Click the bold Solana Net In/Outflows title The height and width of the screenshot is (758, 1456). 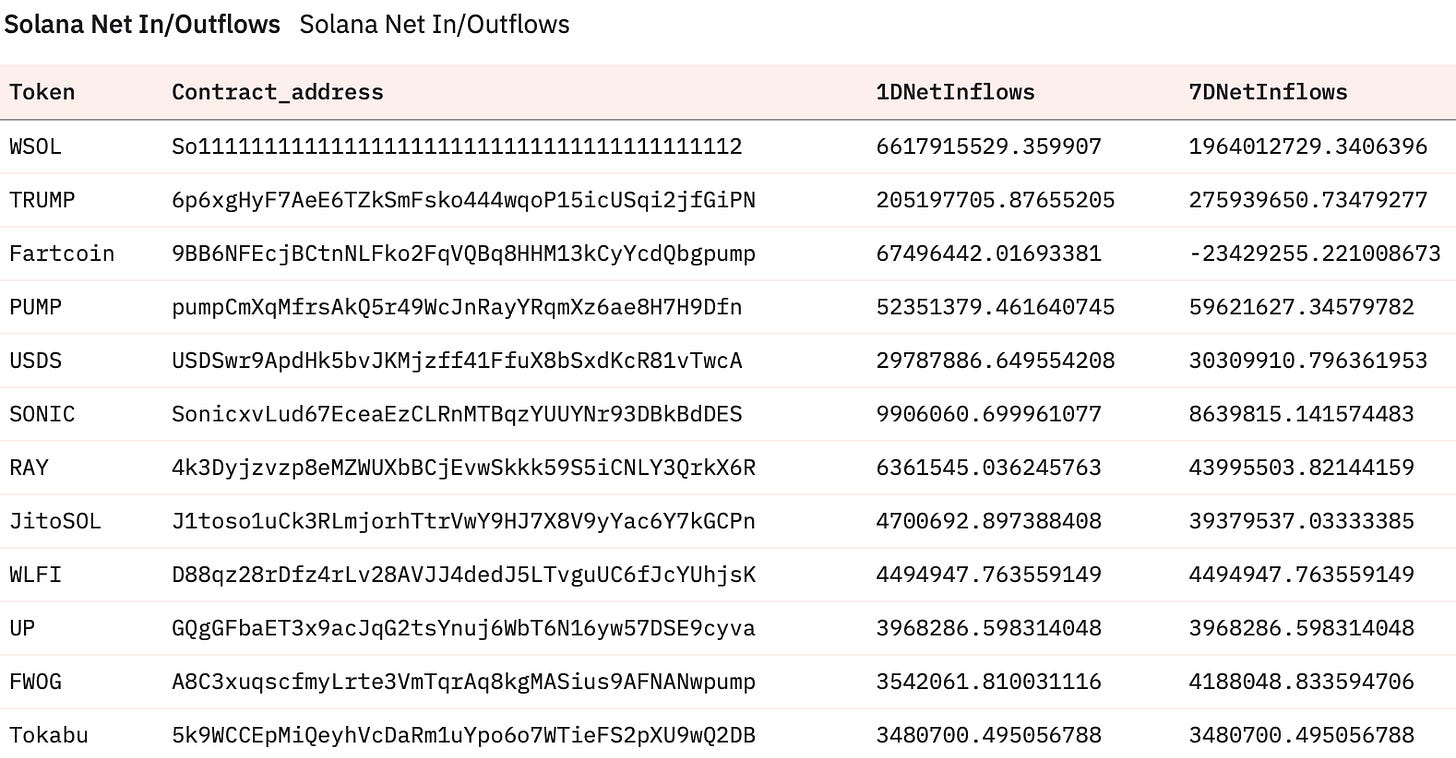pos(142,24)
